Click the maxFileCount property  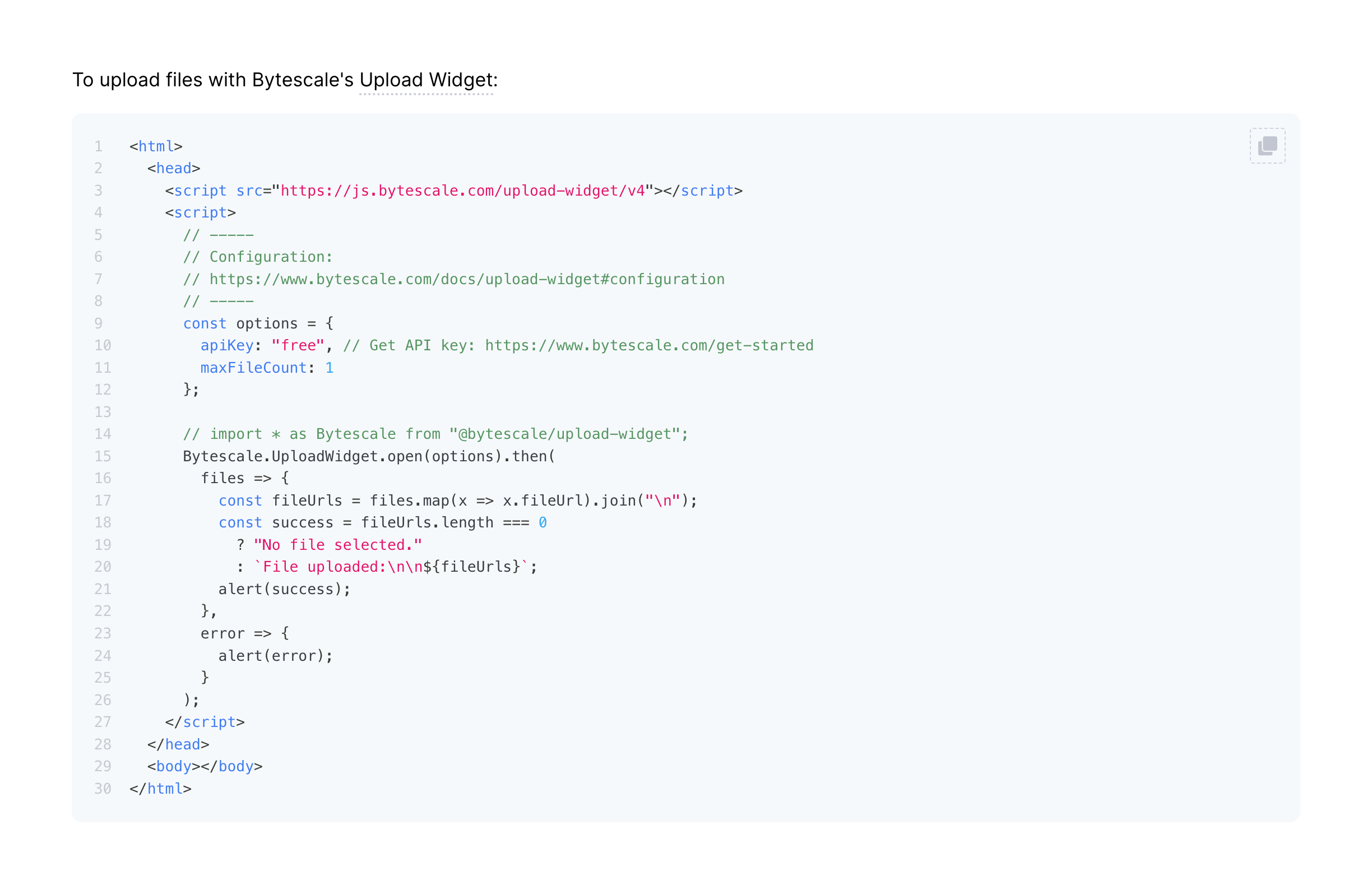tap(253, 368)
